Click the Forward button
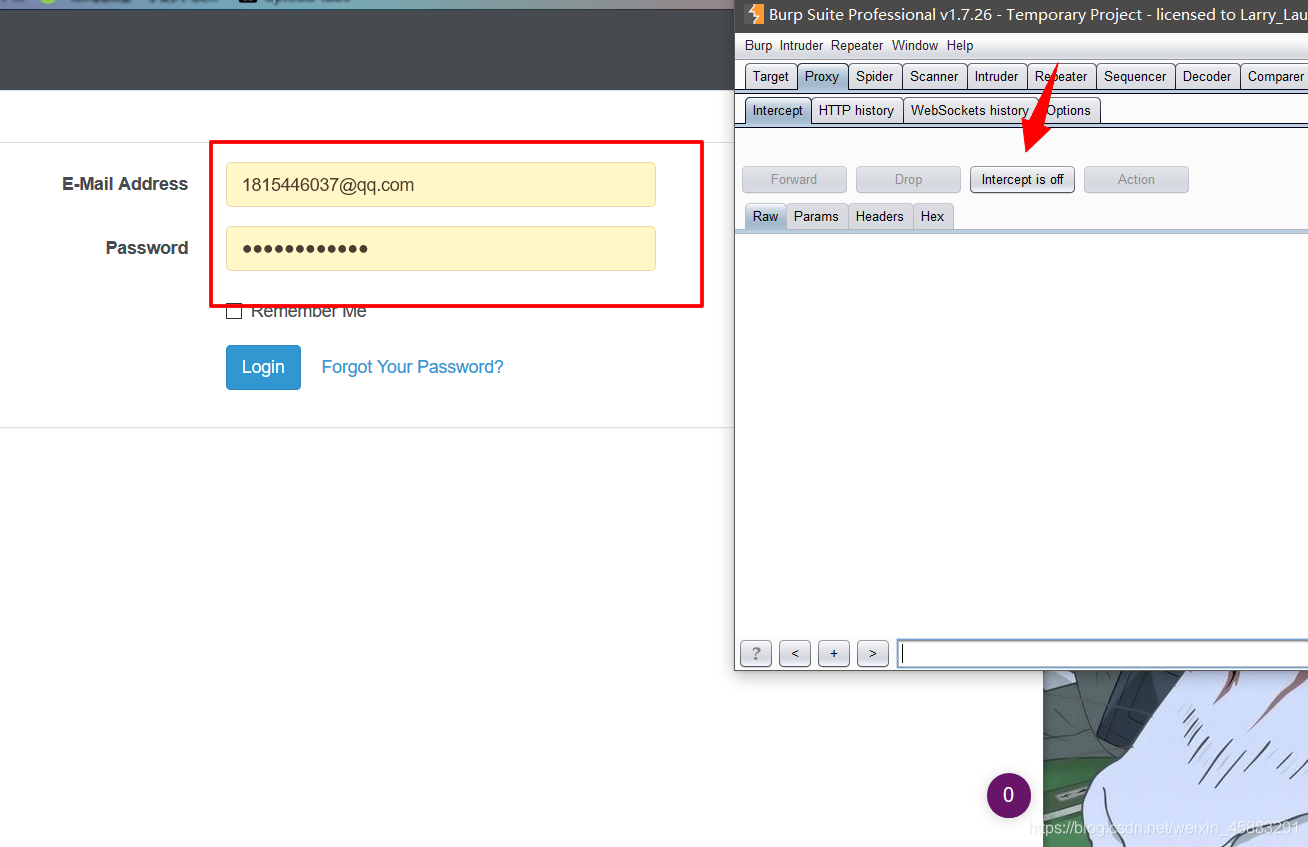Screen dimensions: 1308x847 [794, 180]
